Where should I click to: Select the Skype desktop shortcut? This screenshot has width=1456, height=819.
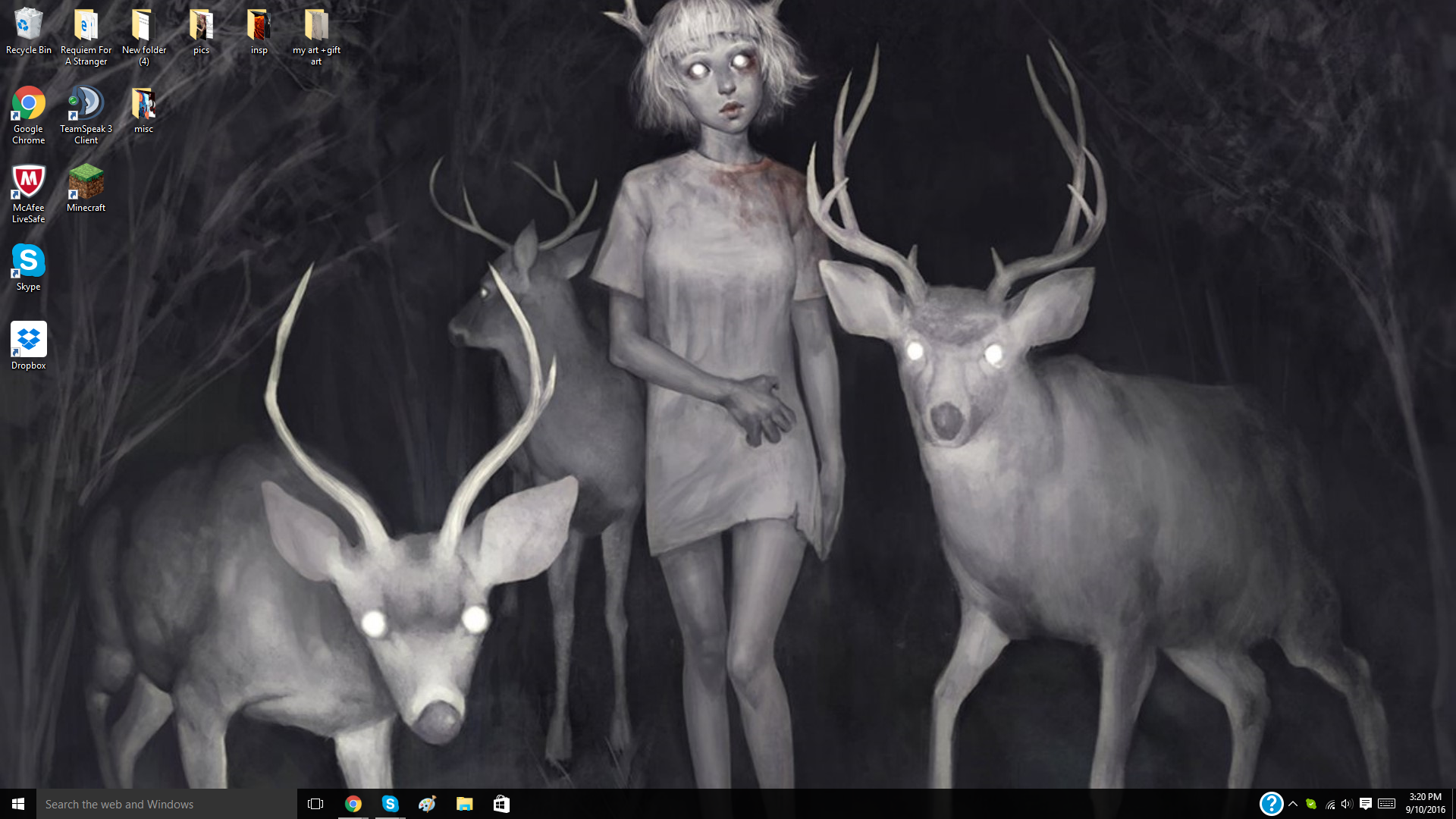tap(29, 268)
